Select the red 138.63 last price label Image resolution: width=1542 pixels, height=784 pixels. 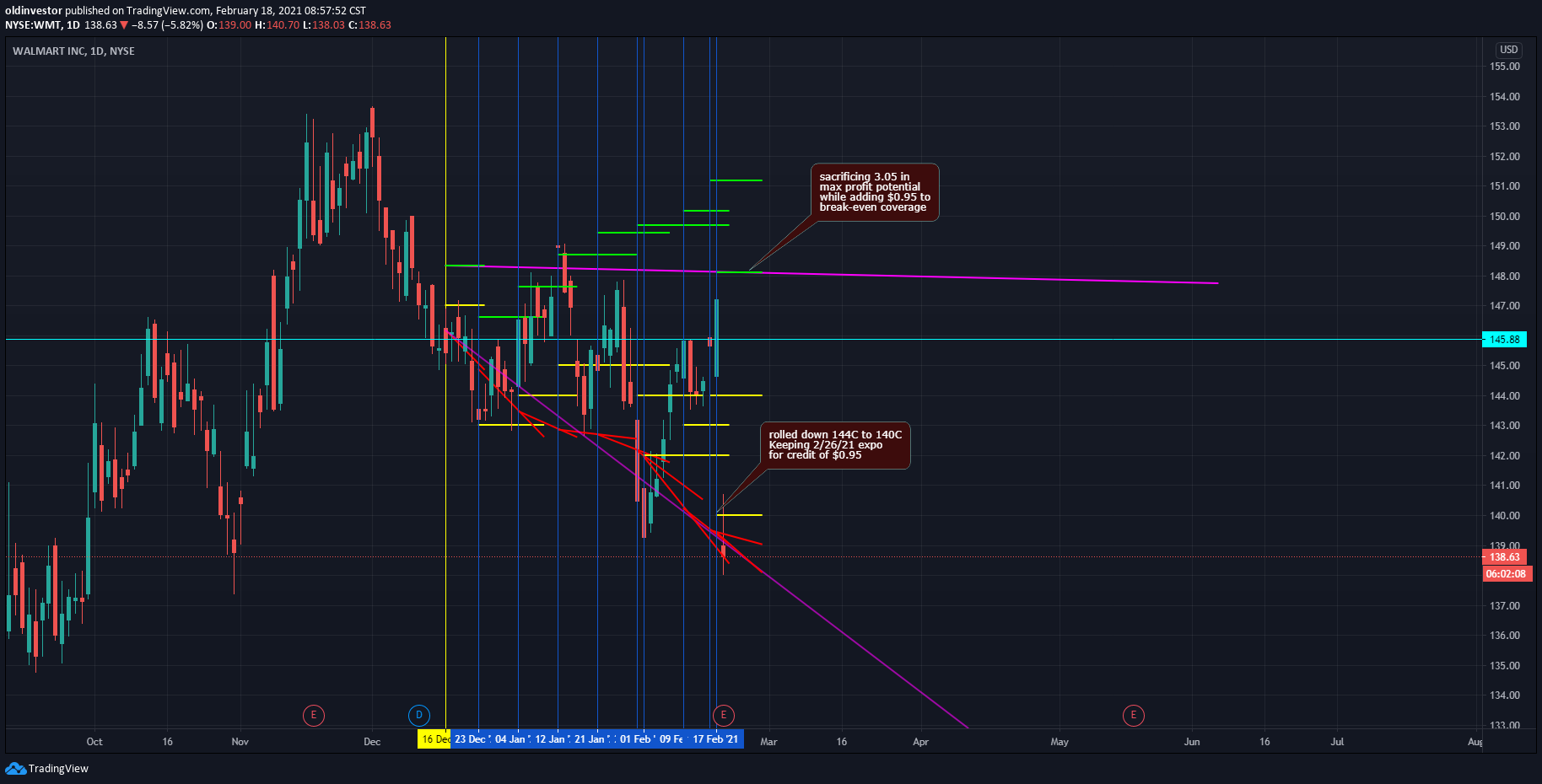(1504, 557)
